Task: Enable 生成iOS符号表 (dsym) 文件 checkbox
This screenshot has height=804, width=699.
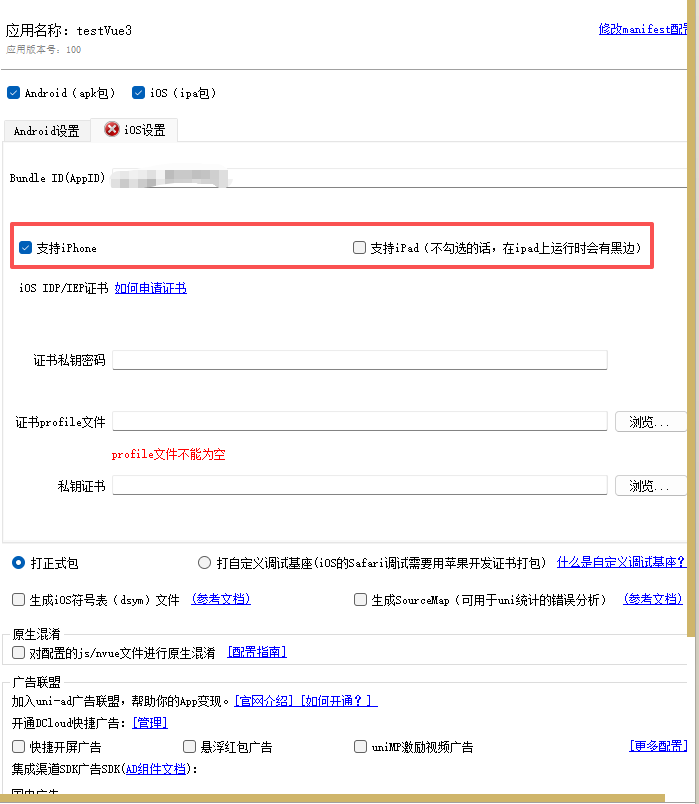Action: coord(18,600)
